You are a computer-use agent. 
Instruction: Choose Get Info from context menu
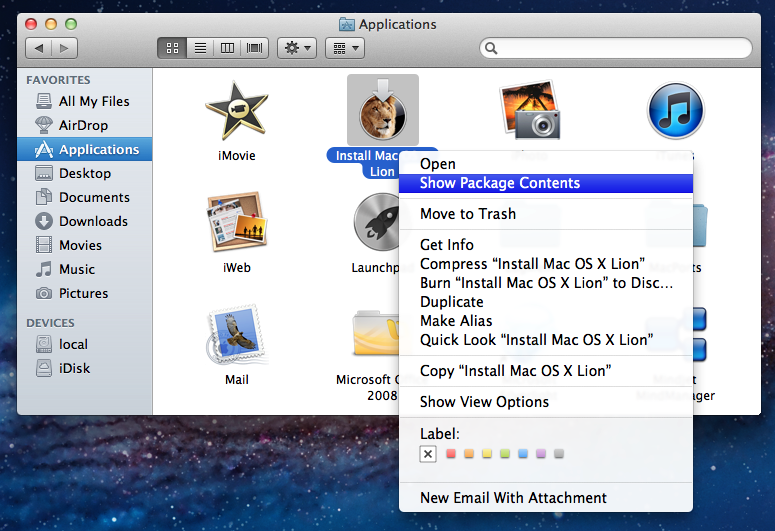pyautogui.click(x=546, y=245)
